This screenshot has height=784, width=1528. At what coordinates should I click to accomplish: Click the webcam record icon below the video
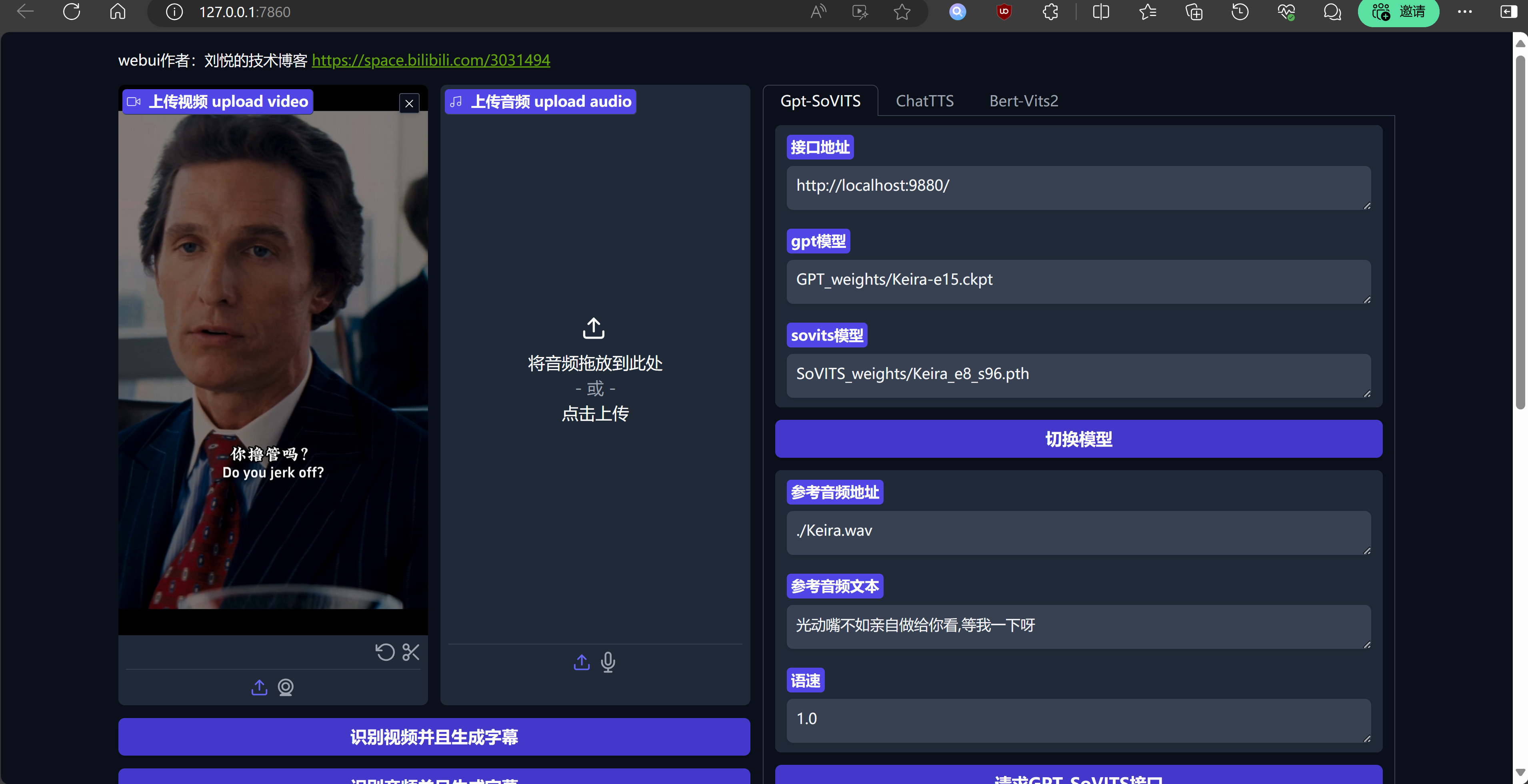point(286,687)
